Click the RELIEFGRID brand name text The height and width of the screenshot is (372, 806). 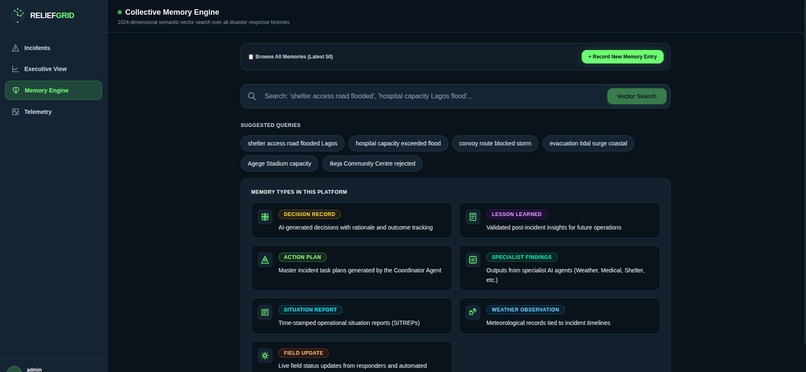pos(52,15)
